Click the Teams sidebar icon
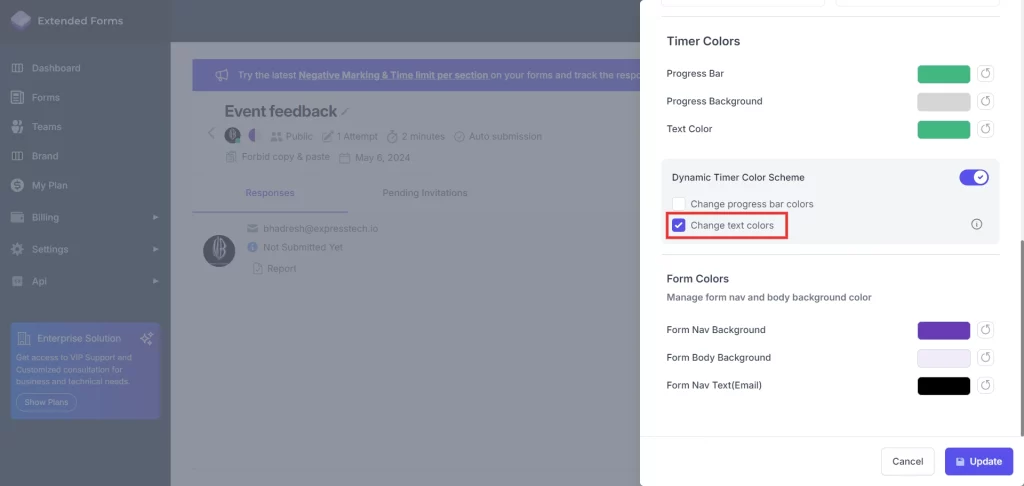Screen dimensions: 1024x486 pyautogui.click(x=18, y=127)
